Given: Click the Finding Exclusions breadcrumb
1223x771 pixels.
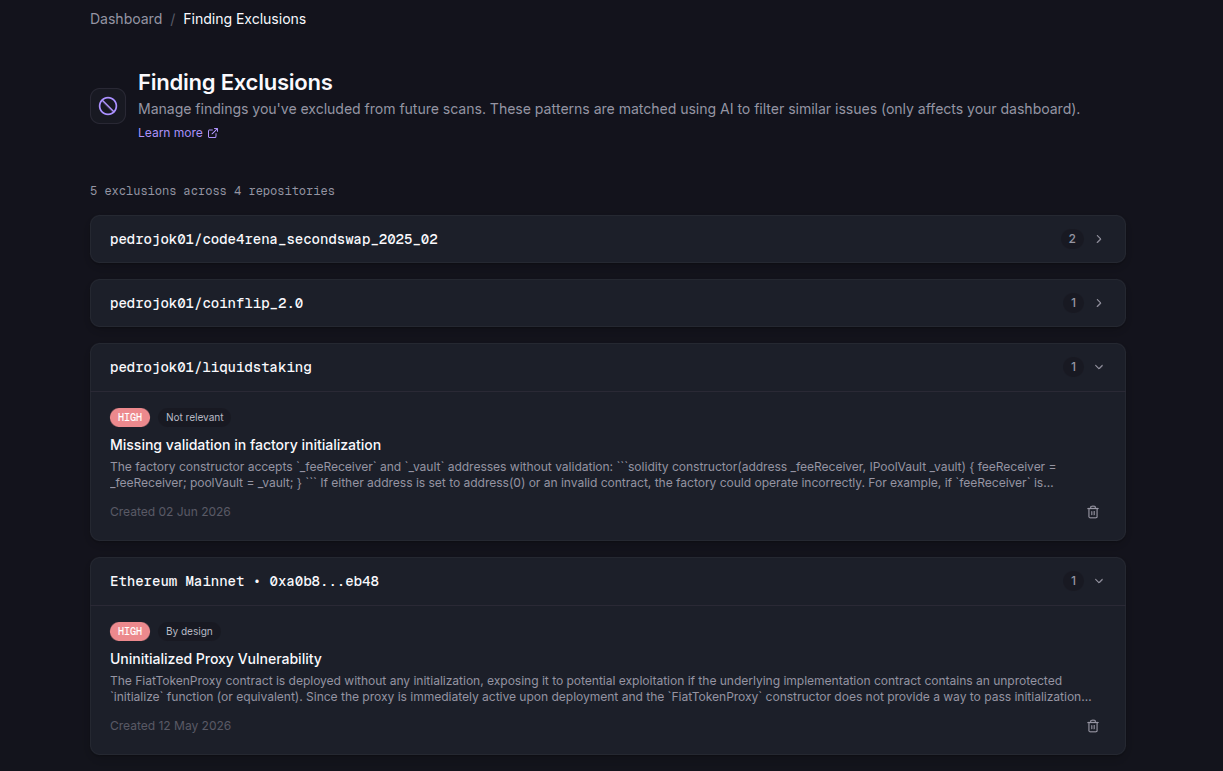Looking at the screenshot, I should (245, 19).
